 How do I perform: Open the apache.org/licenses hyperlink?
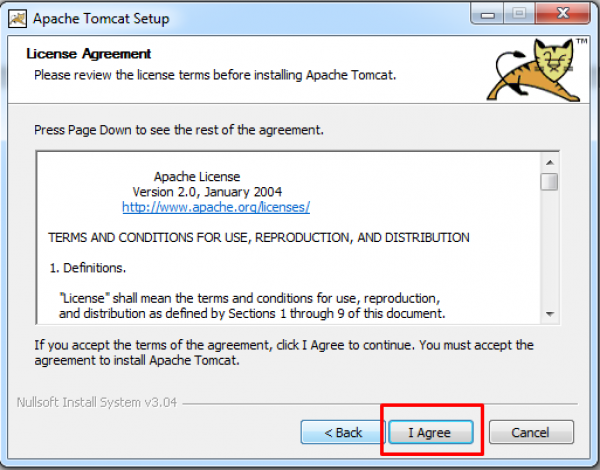216,207
